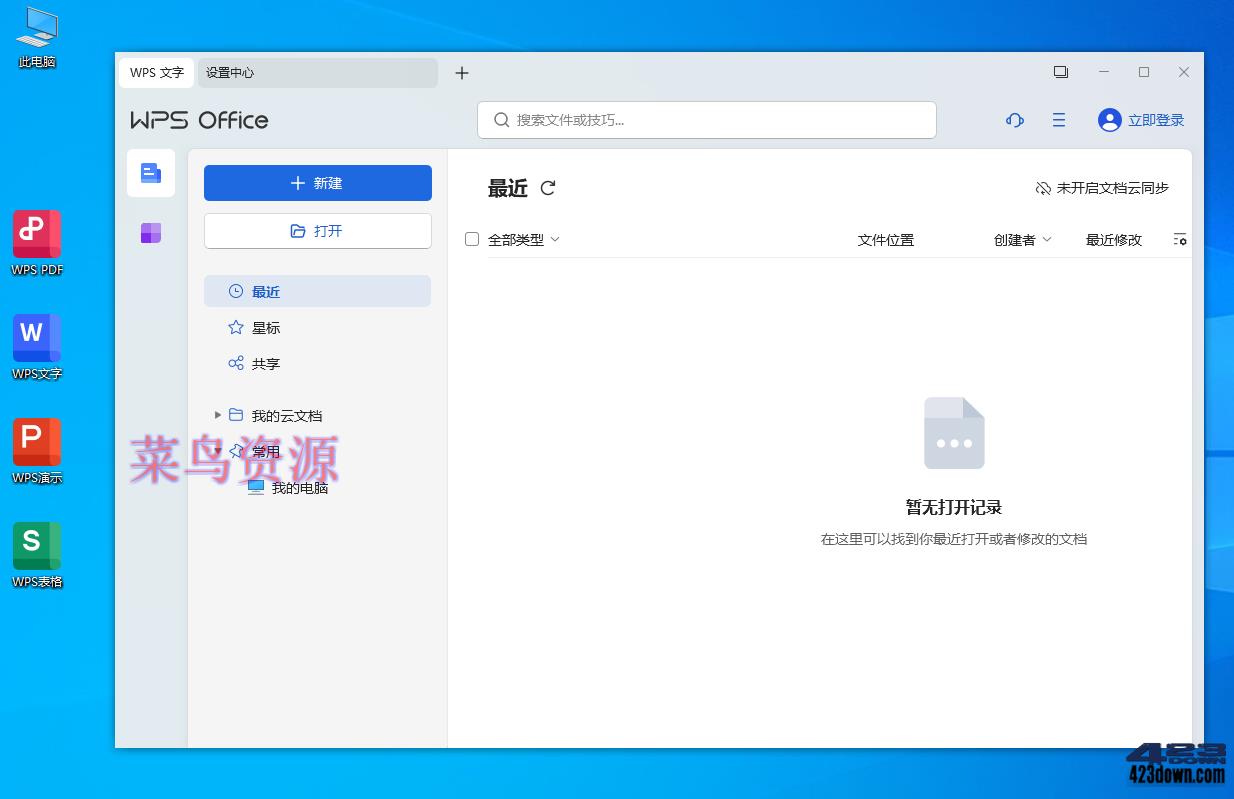Screen dimensions: 1234x799
Task: Select the documents home icon in sidebar
Action: pyautogui.click(x=151, y=172)
